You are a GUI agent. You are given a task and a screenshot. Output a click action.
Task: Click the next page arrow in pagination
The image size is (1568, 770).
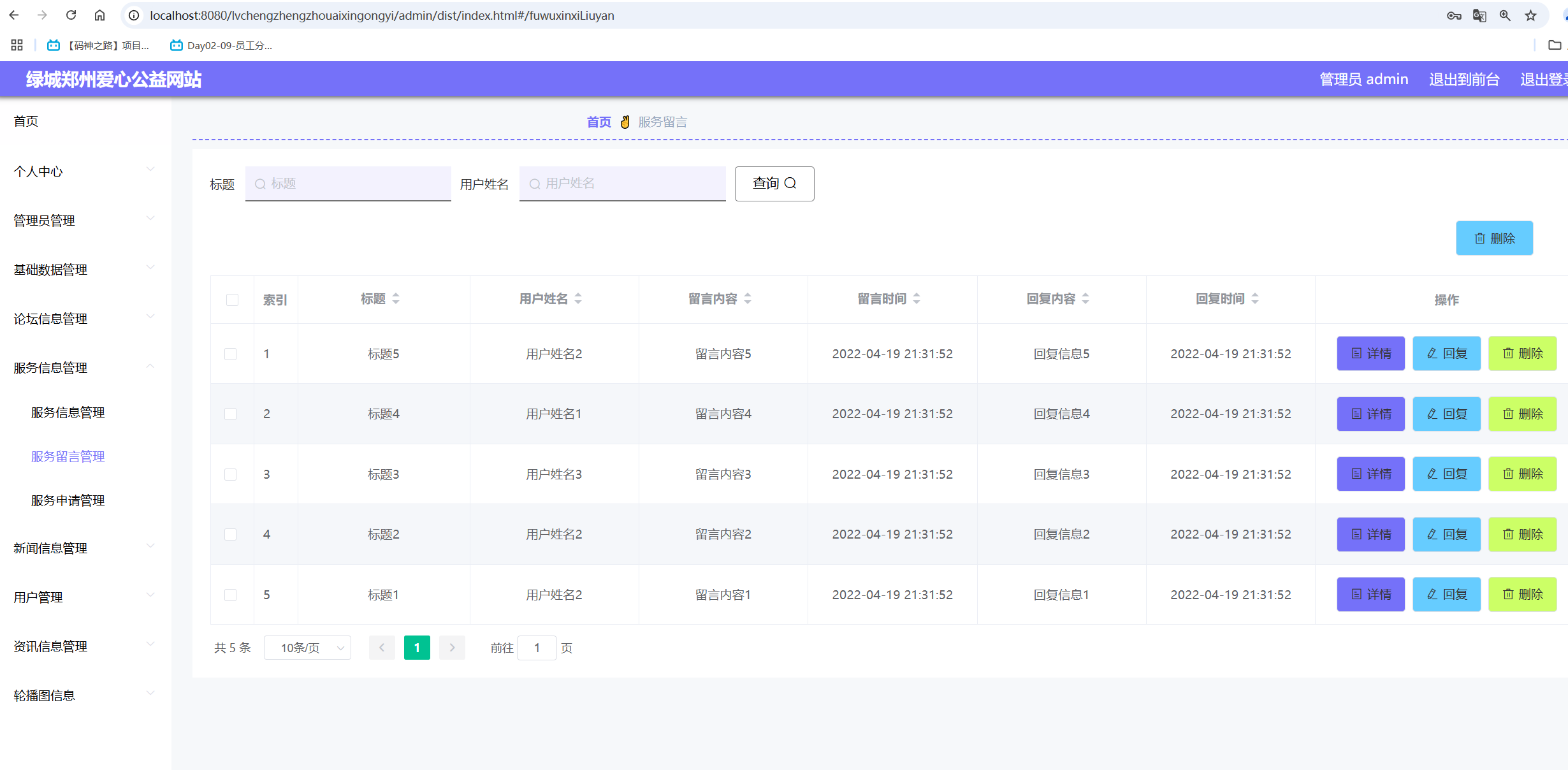pyautogui.click(x=452, y=648)
